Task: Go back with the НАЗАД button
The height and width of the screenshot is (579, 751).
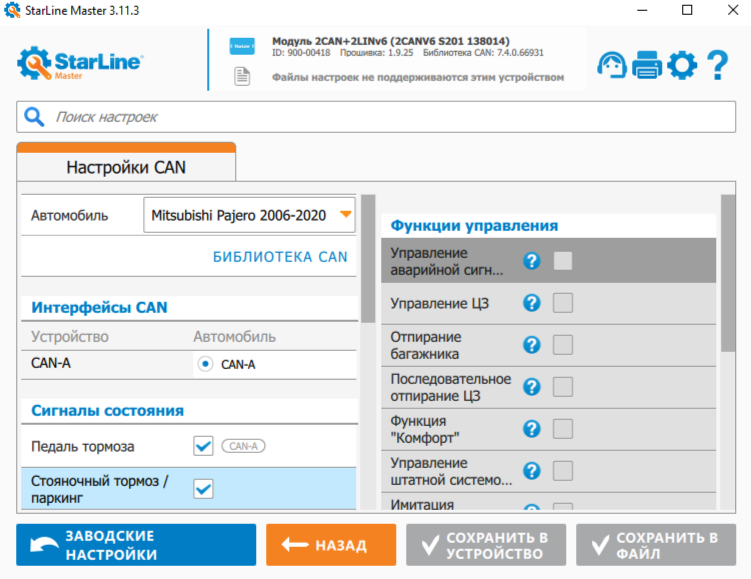Action: coord(331,545)
